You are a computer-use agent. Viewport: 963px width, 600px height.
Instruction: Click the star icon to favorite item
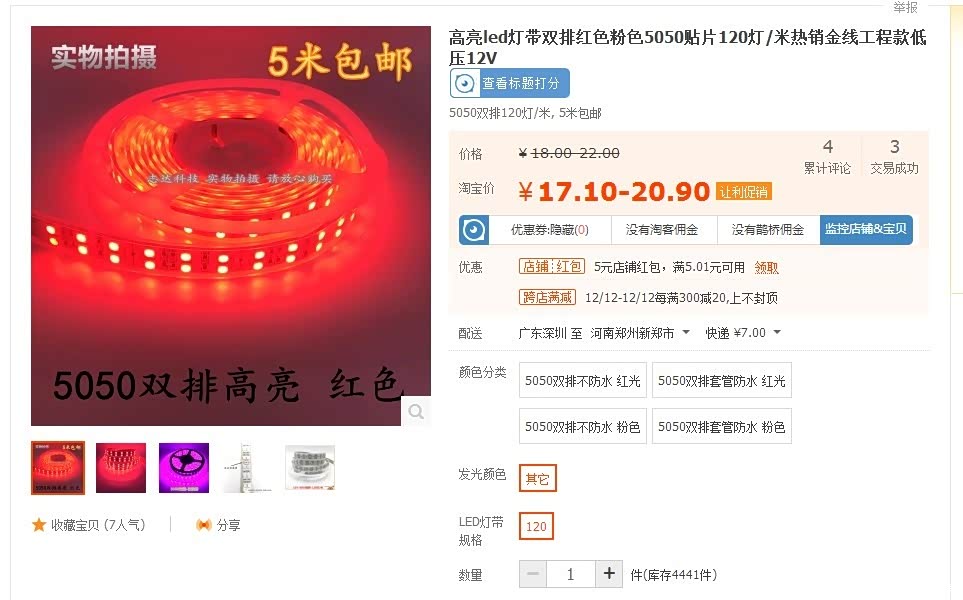coord(39,524)
